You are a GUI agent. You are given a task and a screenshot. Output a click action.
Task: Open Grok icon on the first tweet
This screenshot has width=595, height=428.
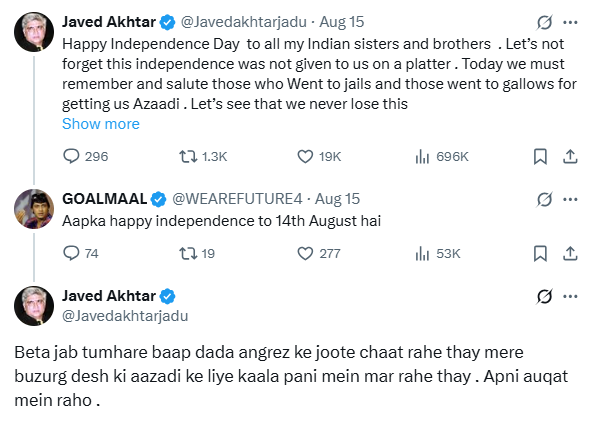[x=545, y=22]
